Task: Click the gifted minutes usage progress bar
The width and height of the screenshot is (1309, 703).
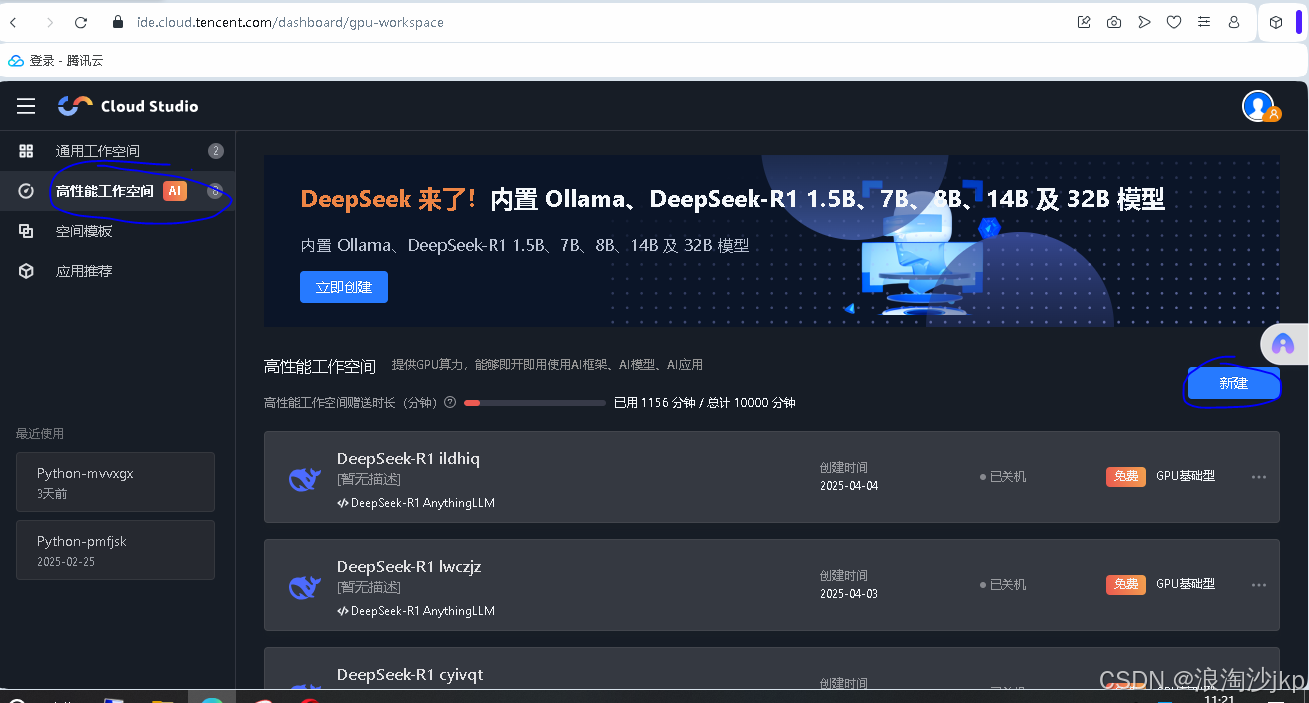Action: (x=535, y=403)
